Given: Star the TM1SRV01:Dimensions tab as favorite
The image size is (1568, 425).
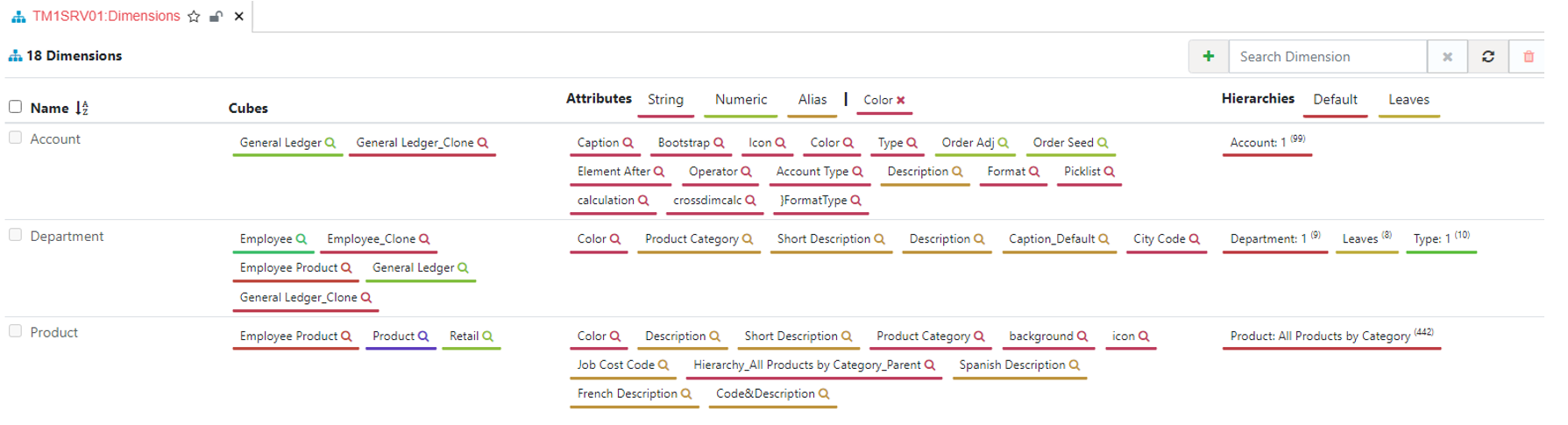Looking at the screenshot, I should (194, 16).
